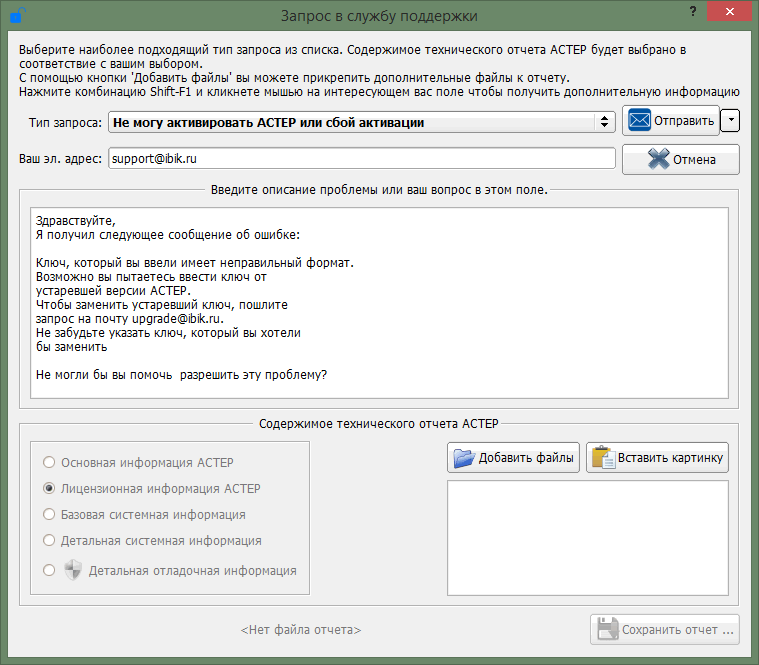Click the cross icon on Отмена
This screenshot has width=759, height=665.
(x=658, y=159)
